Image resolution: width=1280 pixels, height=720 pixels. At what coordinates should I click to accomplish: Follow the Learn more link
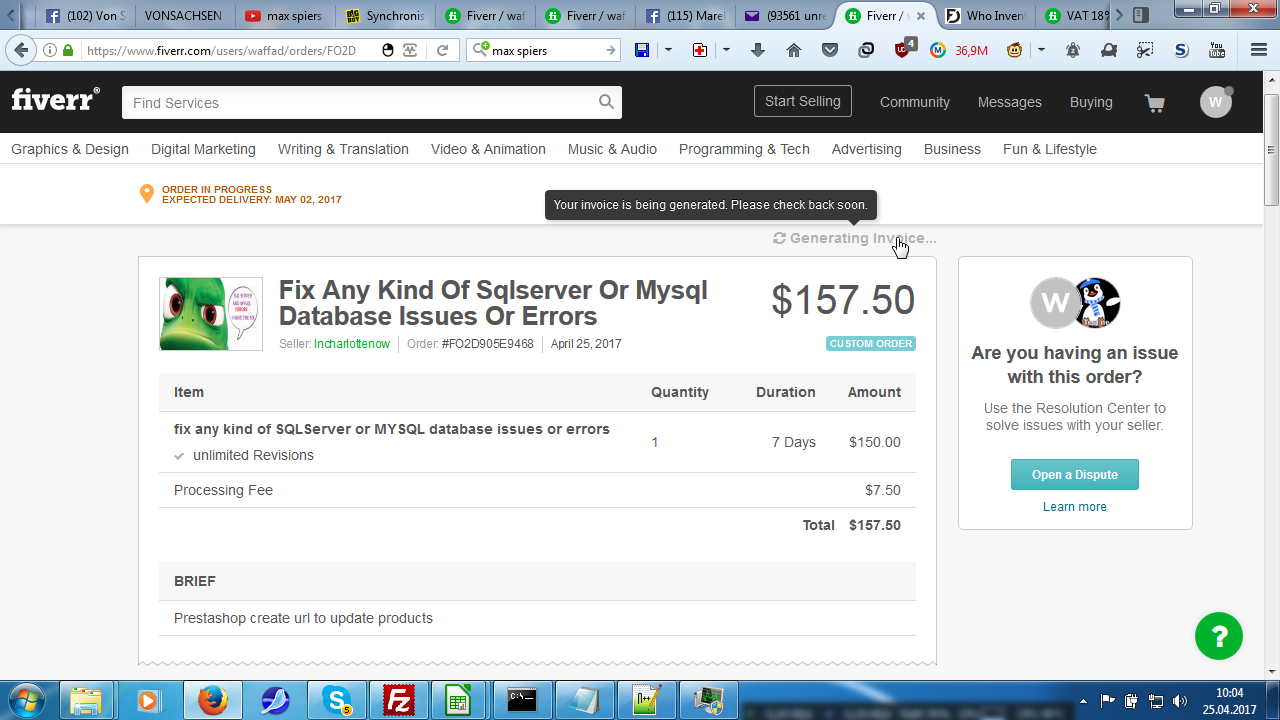[1075, 507]
